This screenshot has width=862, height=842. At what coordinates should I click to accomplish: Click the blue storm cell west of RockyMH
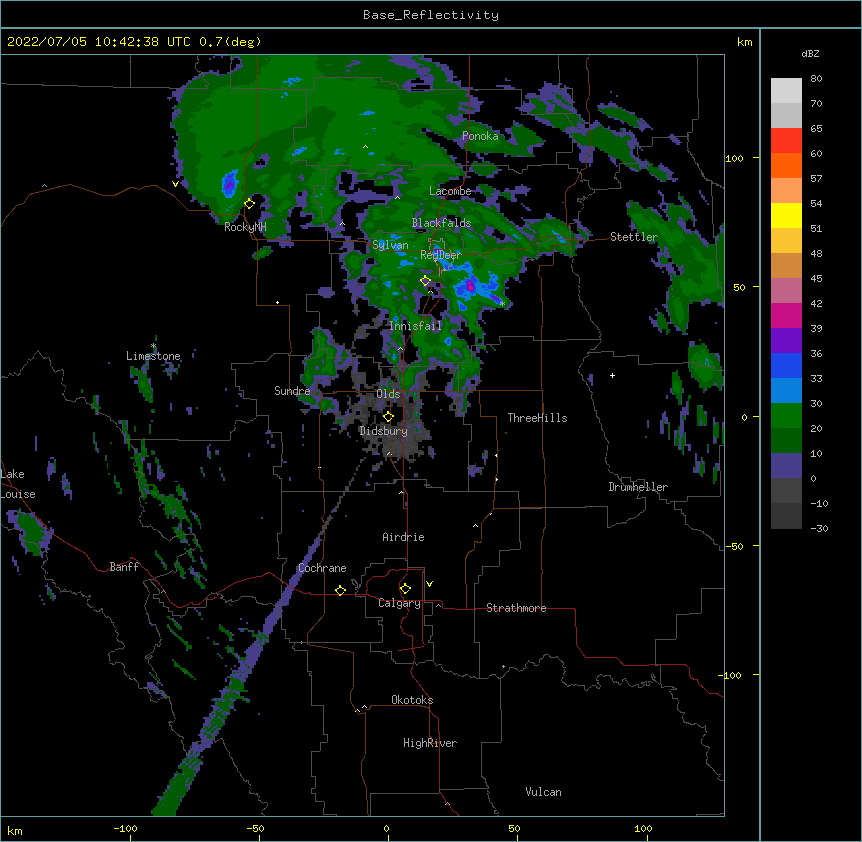(230, 184)
